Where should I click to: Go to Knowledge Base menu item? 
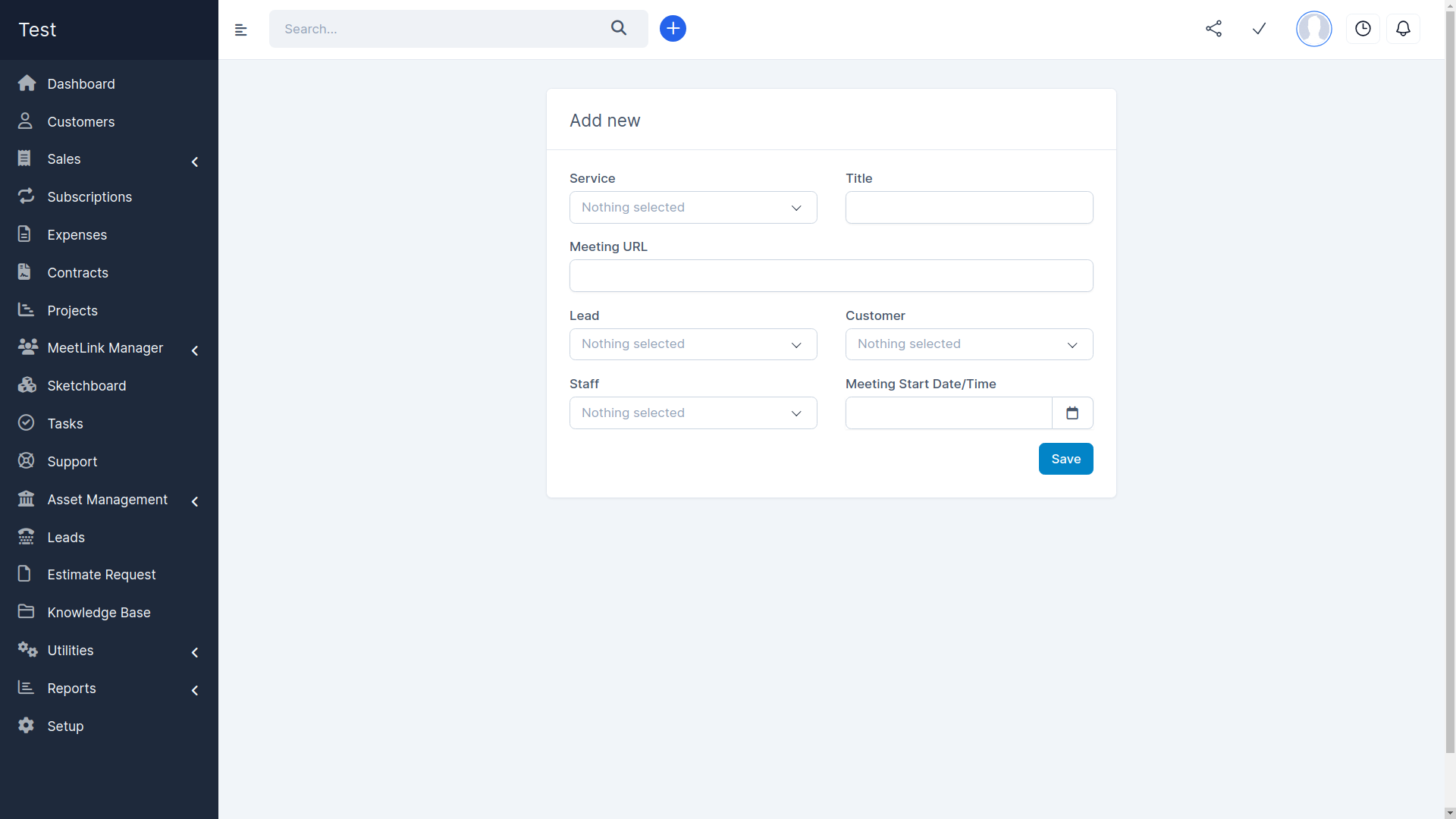pyautogui.click(x=99, y=613)
